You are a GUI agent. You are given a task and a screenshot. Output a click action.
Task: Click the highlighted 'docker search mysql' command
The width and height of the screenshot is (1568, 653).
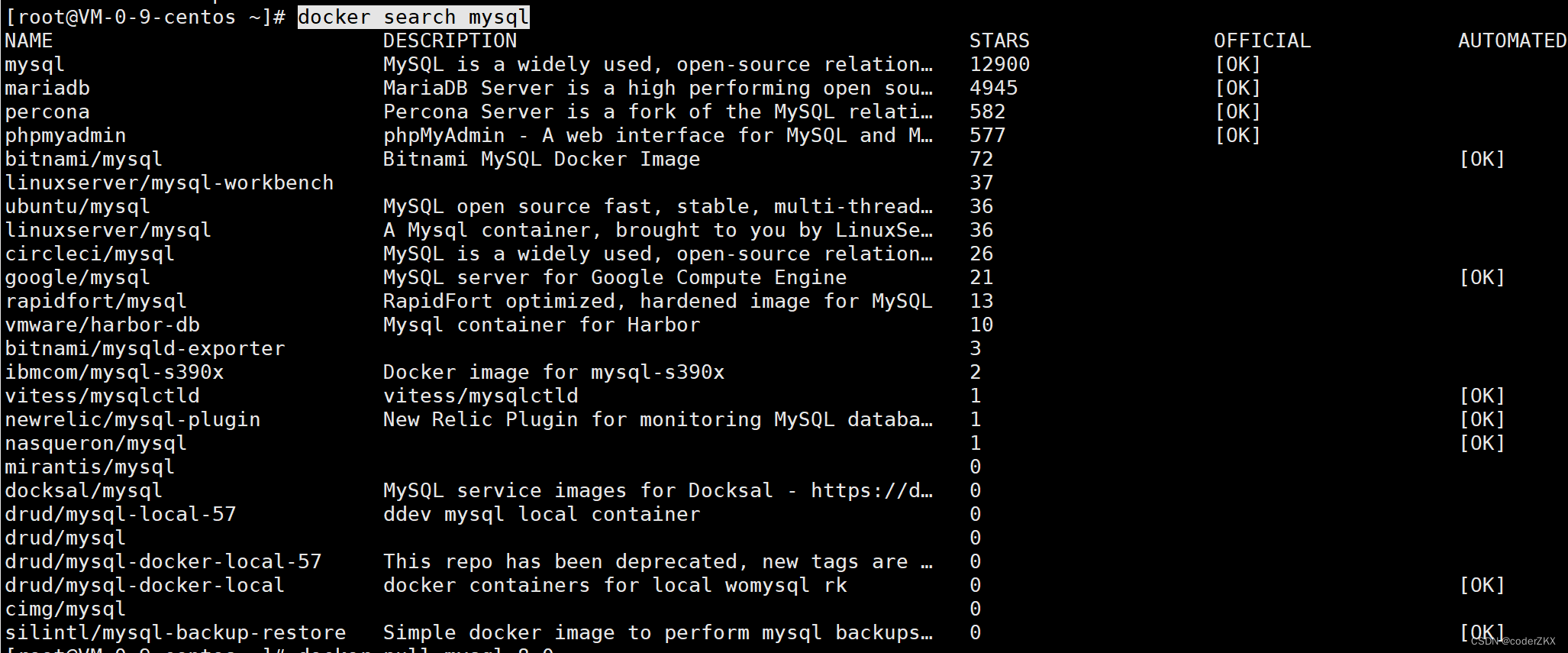tap(414, 17)
